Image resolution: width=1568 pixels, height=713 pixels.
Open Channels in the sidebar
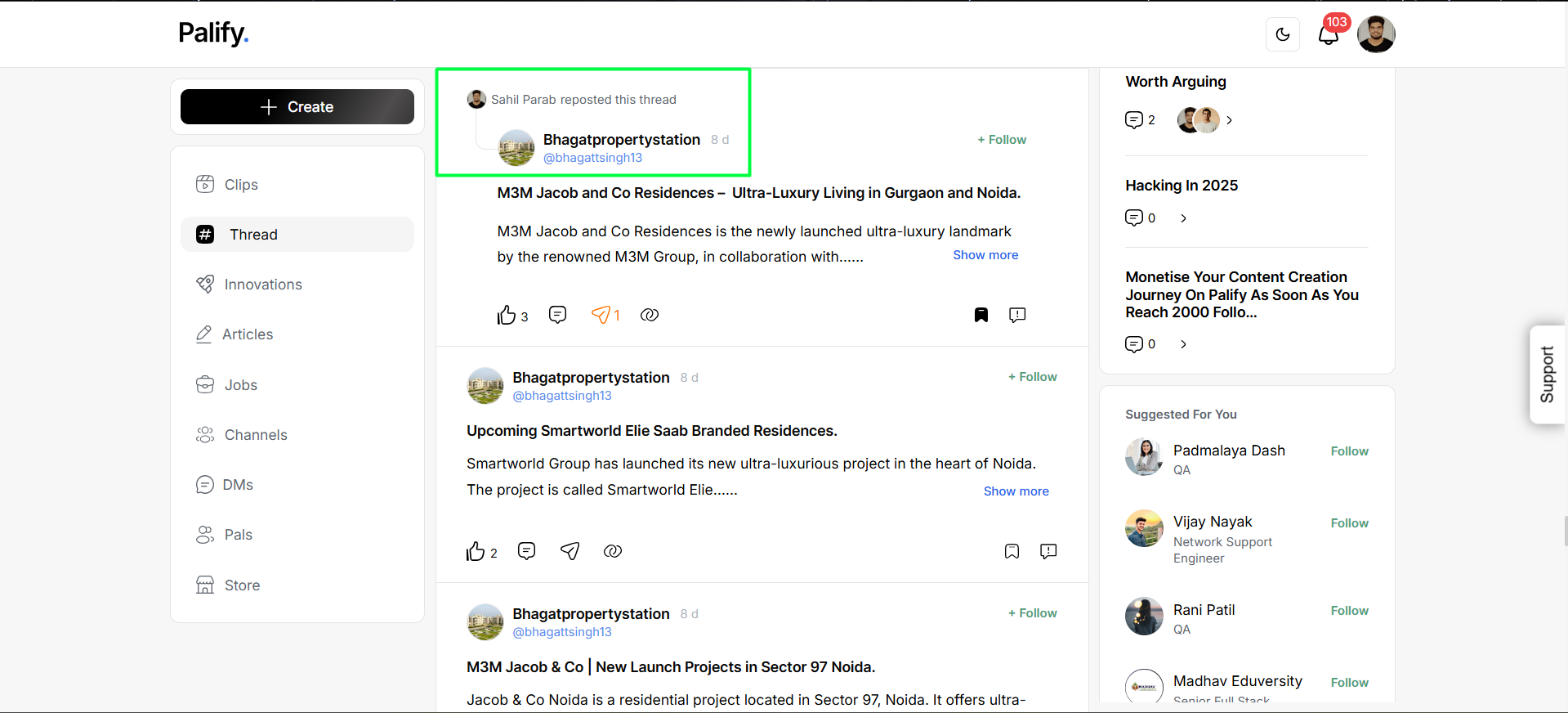tap(297, 435)
